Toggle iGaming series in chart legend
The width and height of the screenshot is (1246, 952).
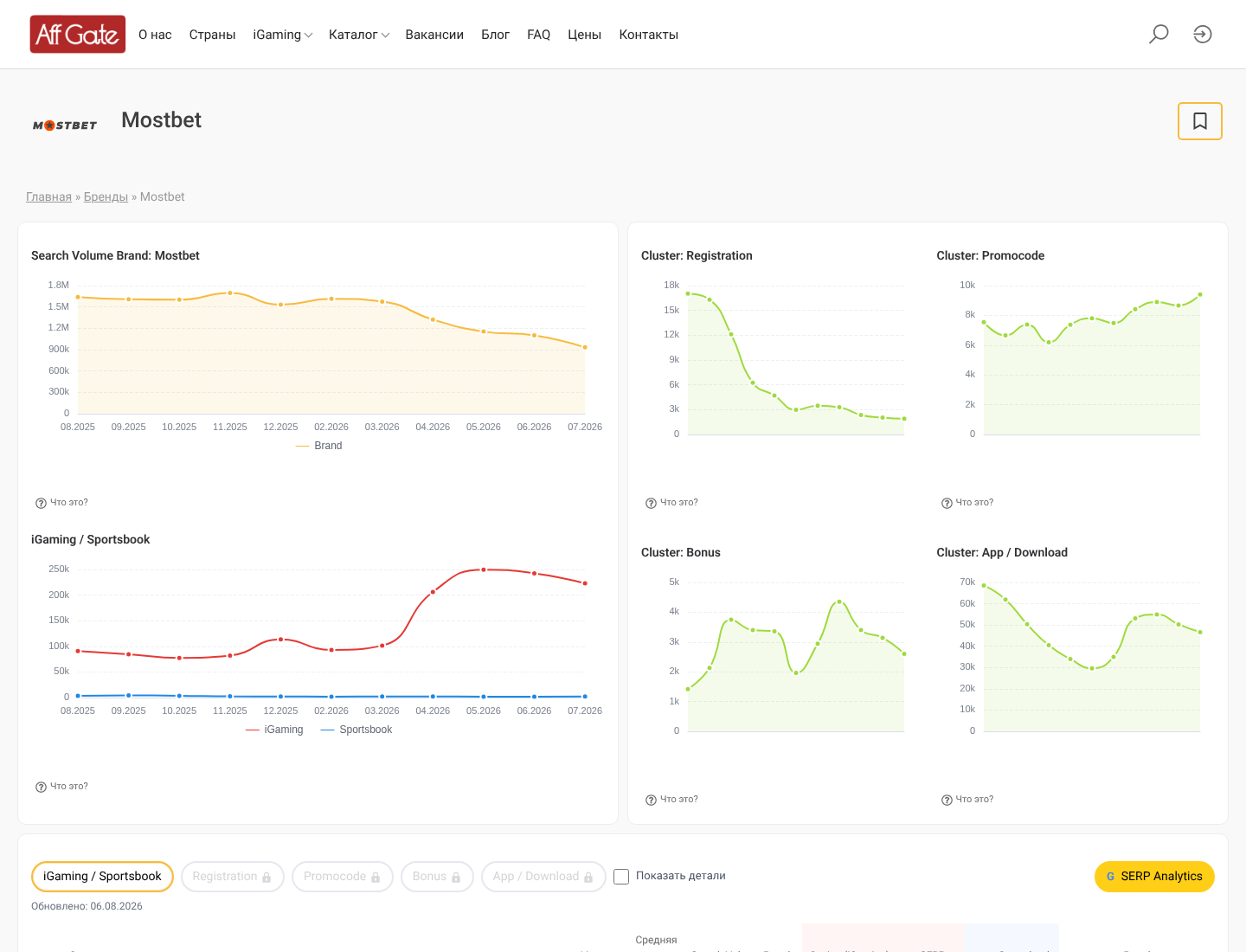(x=274, y=730)
